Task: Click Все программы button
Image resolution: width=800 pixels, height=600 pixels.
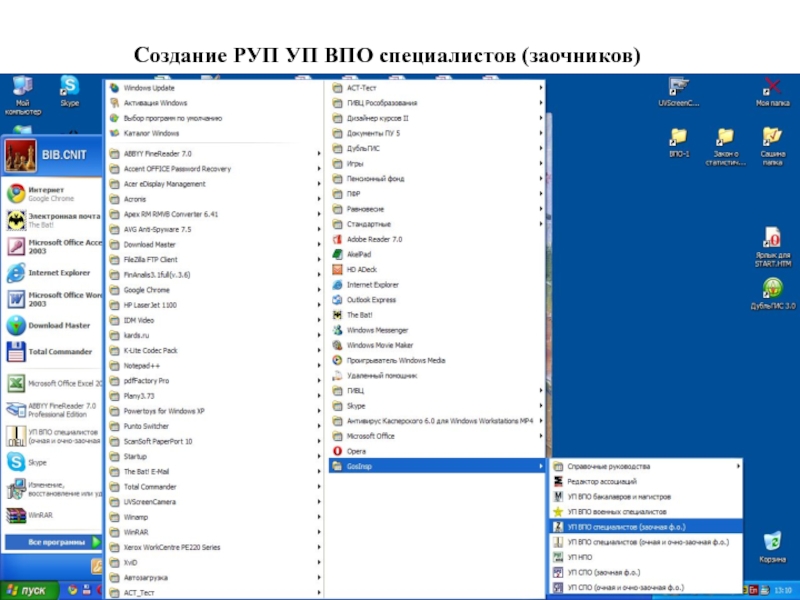Action: 53,542
